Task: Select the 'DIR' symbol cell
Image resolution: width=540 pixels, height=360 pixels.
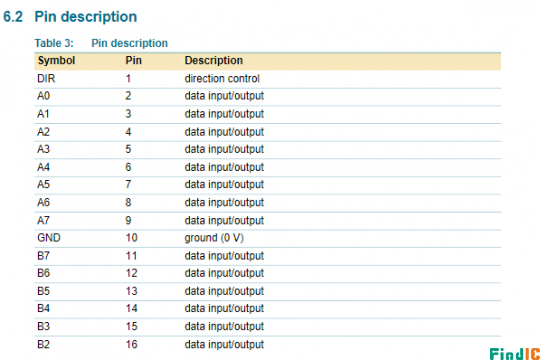Action: 46,79
